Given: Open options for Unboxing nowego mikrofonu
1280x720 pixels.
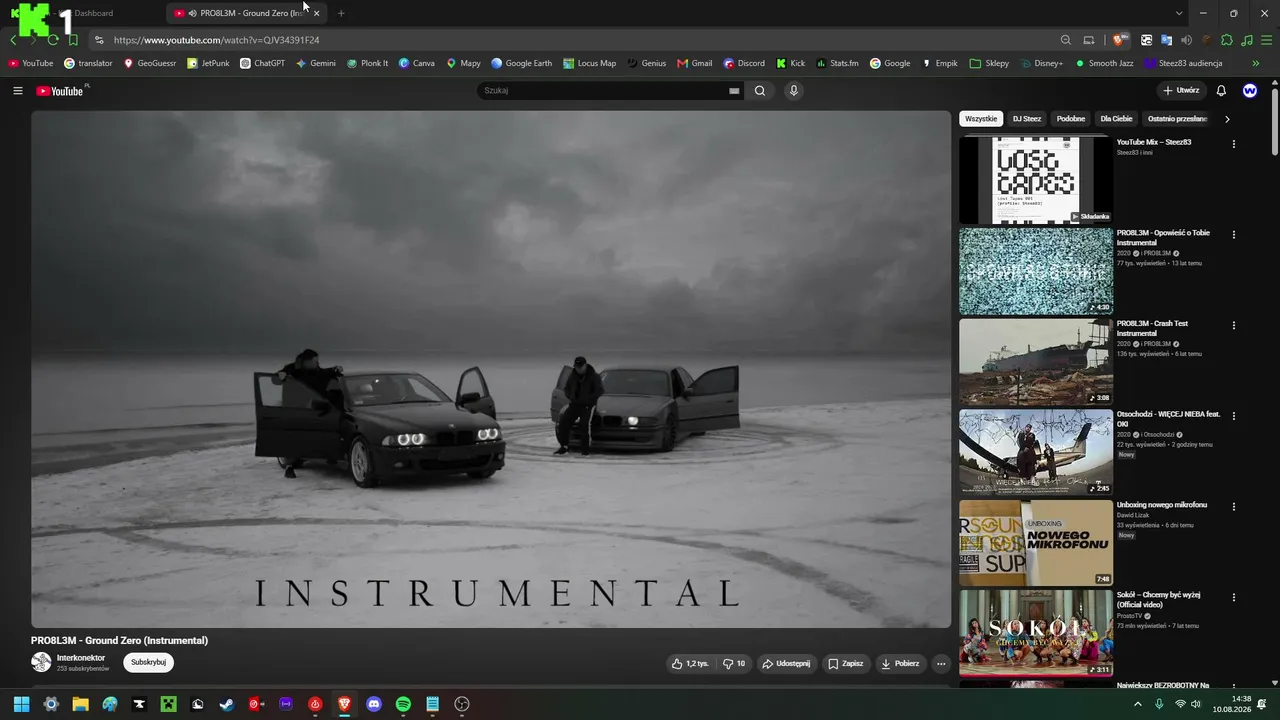Looking at the screenshot, I should tap(1234, 507).
